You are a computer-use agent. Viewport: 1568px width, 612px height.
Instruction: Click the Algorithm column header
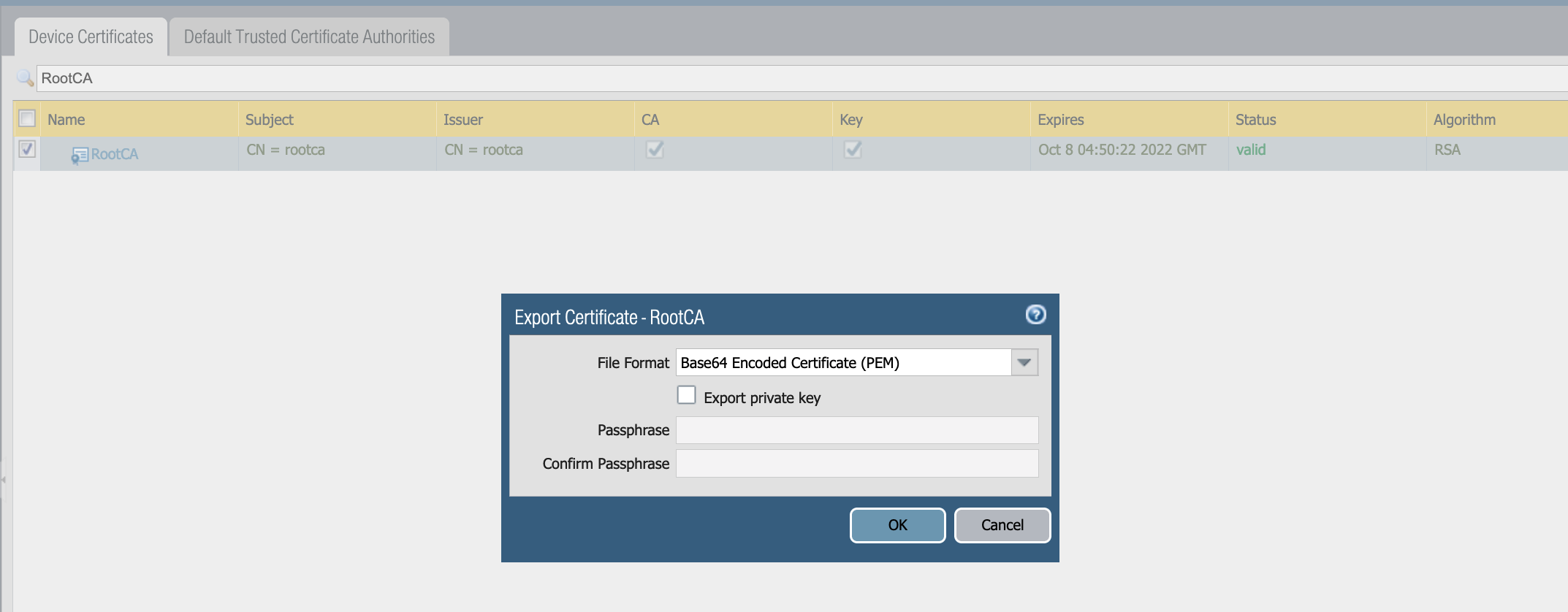point(1464,120)
